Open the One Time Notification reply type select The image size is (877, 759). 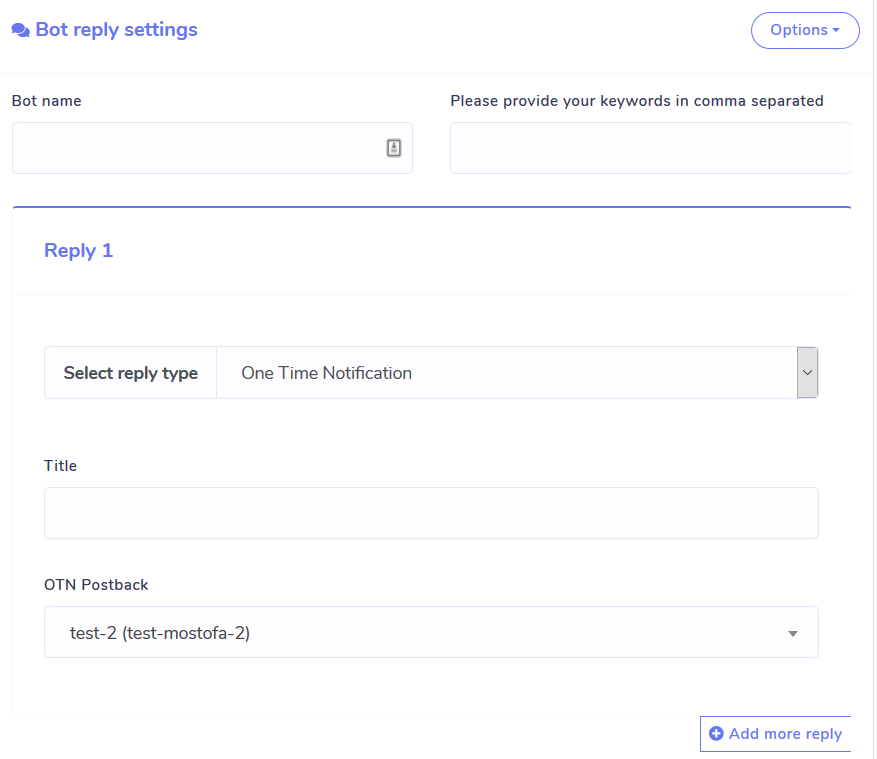[517, 373]
